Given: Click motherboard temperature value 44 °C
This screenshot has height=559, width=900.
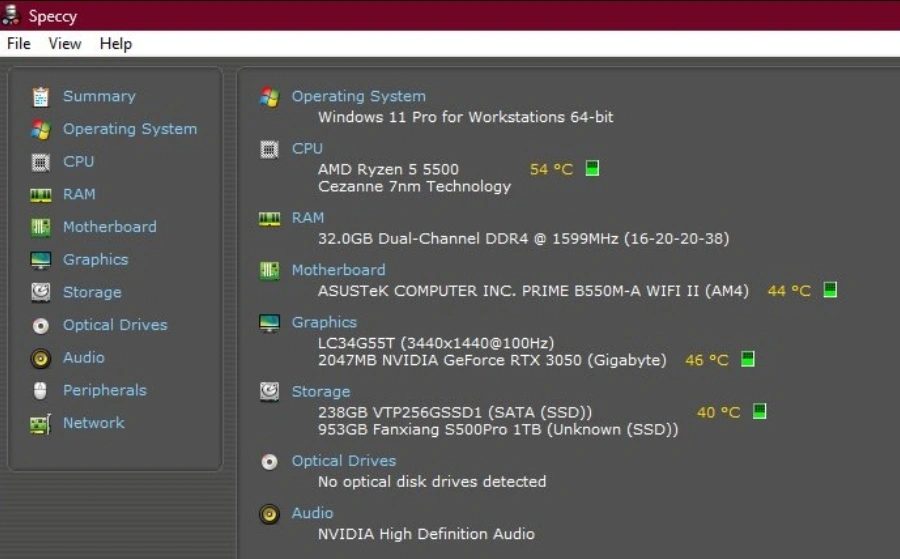Looking at the screenshot, I should pos(789,291).
